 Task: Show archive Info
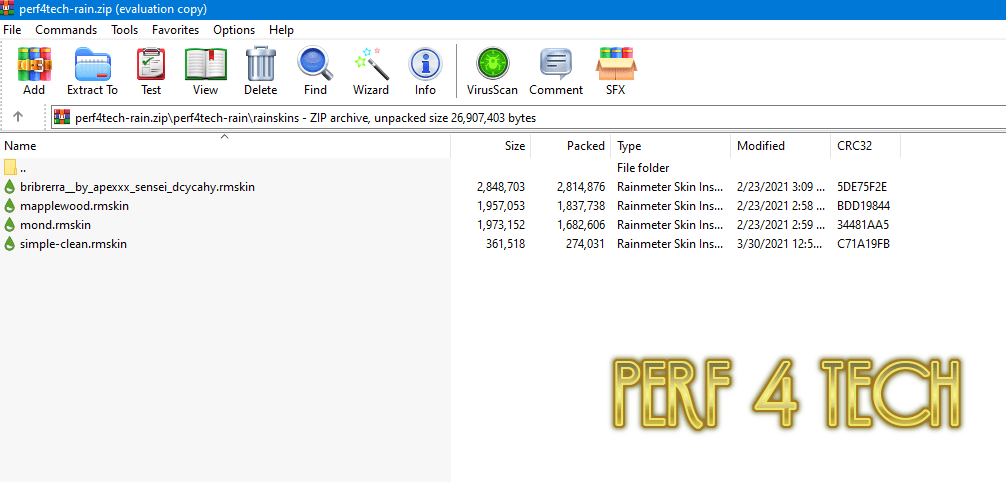[x=425, y=64]
